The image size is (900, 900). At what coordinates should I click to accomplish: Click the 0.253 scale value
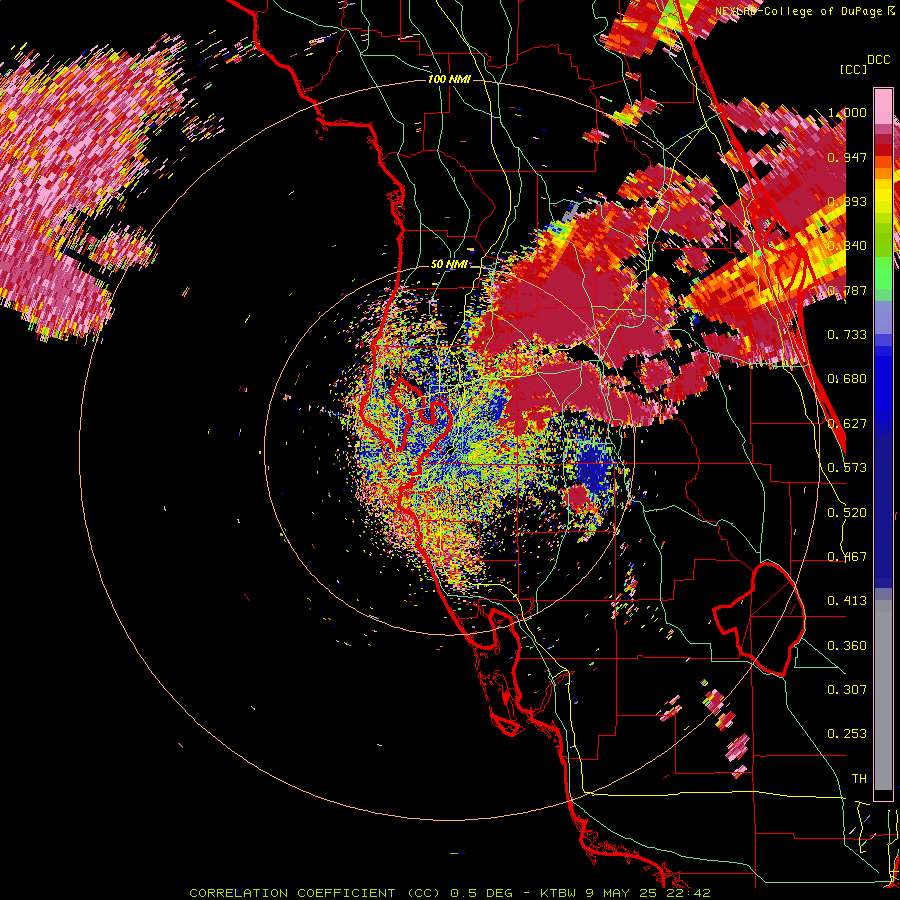point(847,734)
